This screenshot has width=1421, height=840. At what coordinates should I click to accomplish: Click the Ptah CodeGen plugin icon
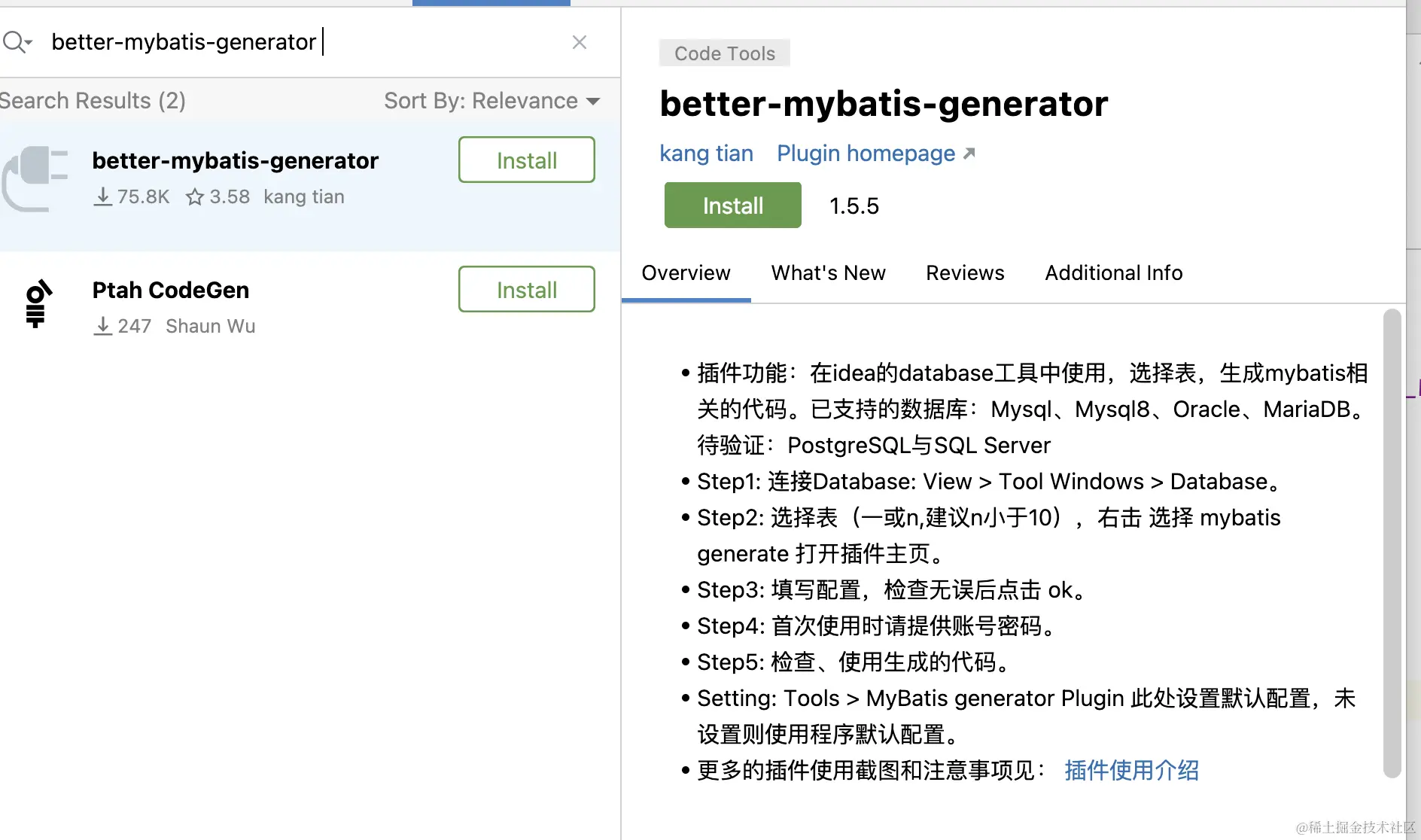point(38,304)
